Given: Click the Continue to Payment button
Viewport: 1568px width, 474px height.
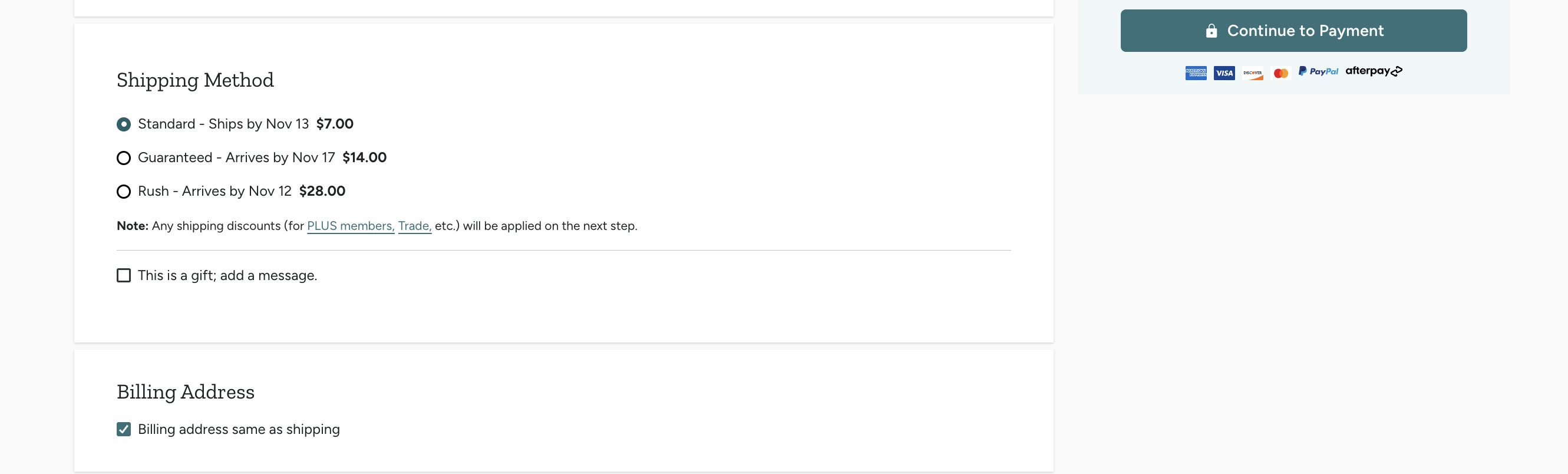Looking at the screenshot, I should click(1293, 31).
